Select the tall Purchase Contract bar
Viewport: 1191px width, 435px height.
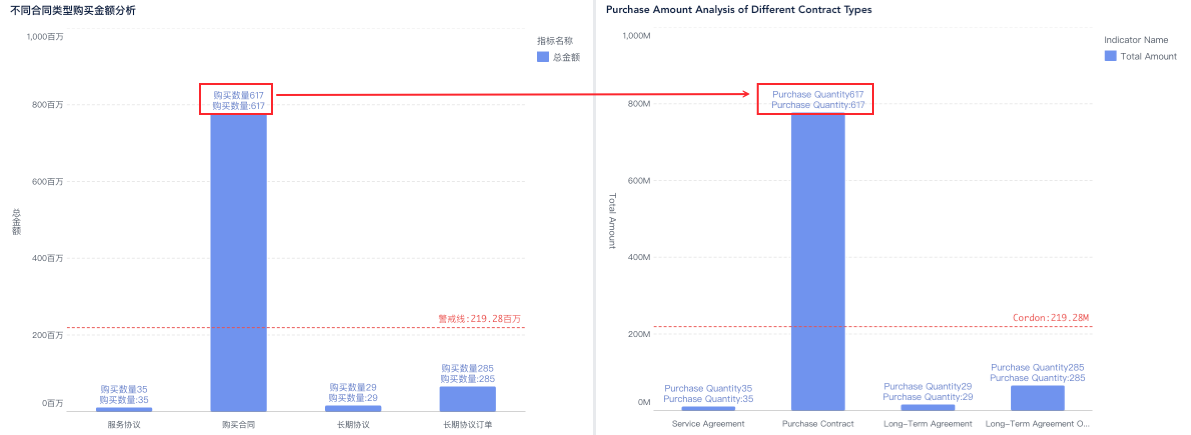(817, 260)
